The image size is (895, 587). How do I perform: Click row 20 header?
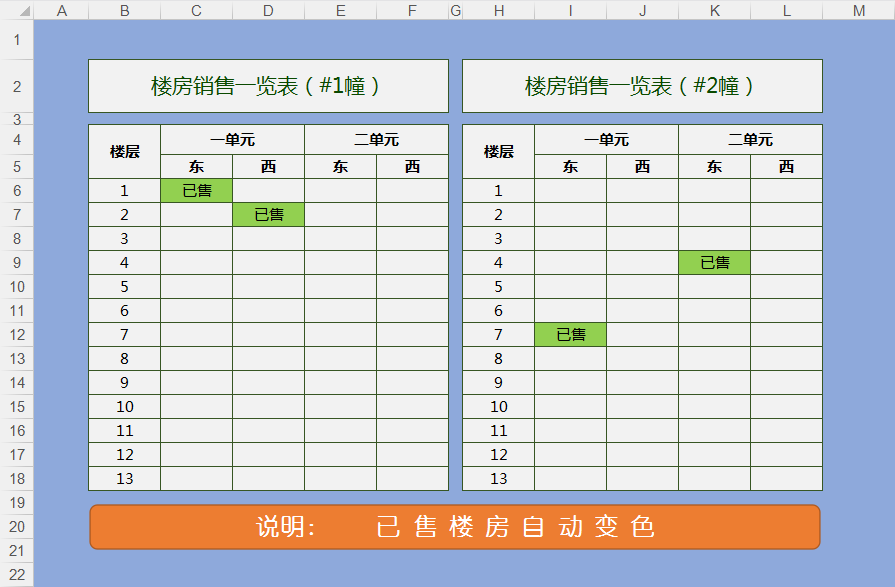pyautogui.click(x=16, y=527)
